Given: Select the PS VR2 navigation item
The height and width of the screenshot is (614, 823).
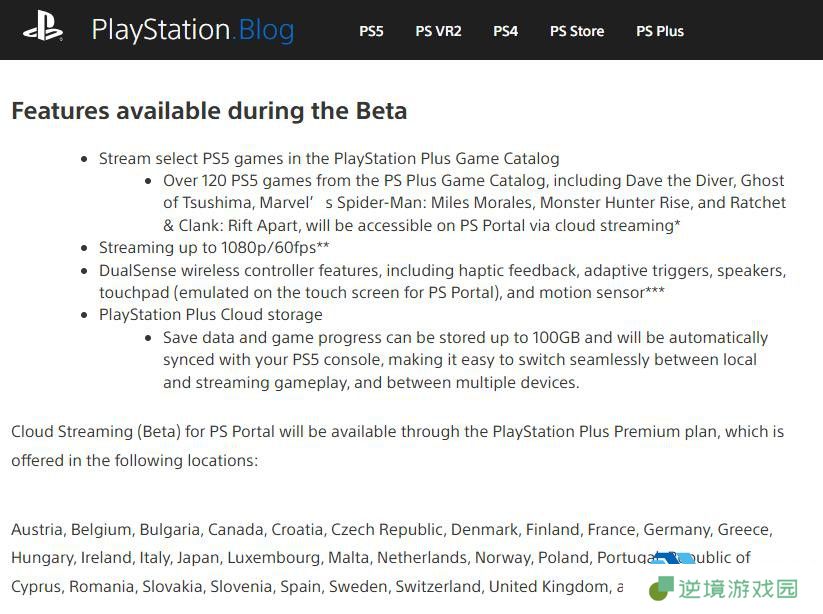Looking at the screenshot, I should pos(438,31).
